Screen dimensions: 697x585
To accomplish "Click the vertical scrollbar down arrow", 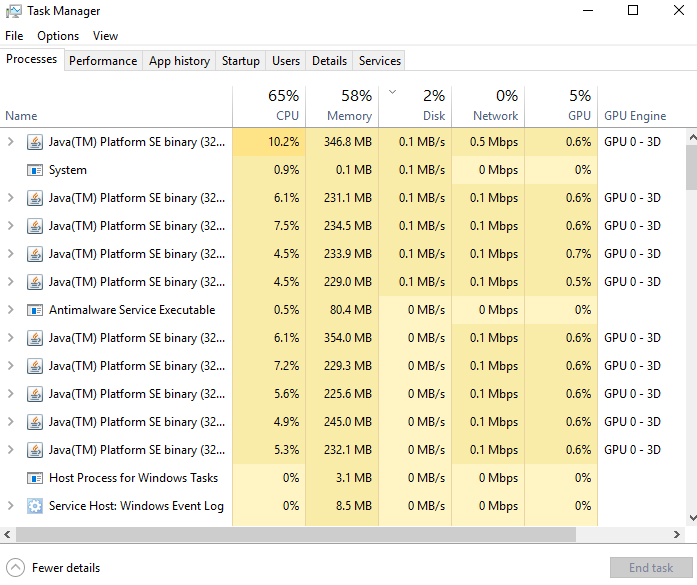I will pos(692,517).
